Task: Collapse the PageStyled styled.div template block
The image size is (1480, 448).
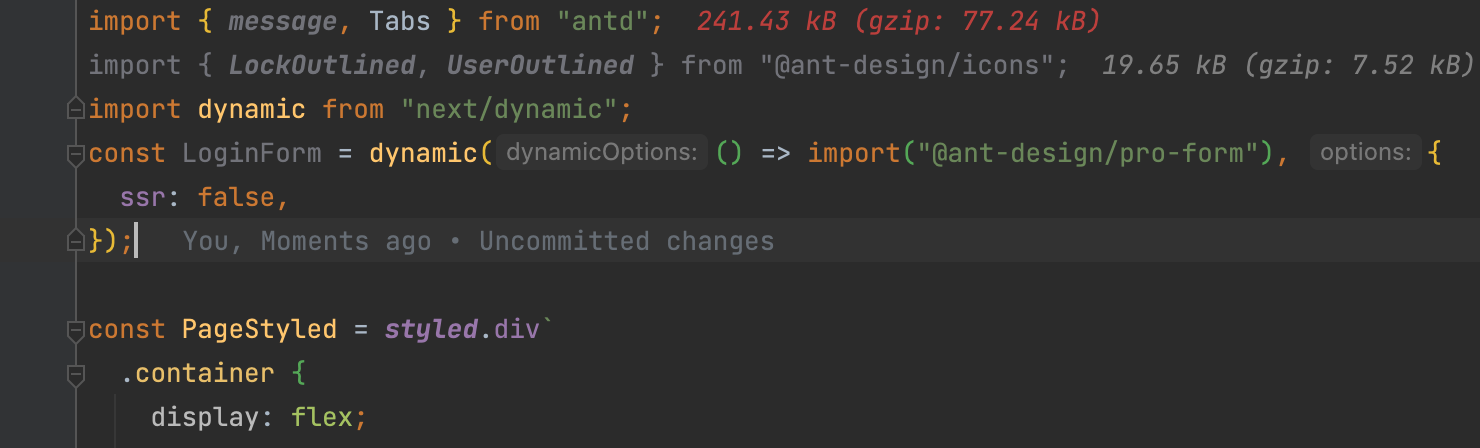Action: (x=75, y=329)
